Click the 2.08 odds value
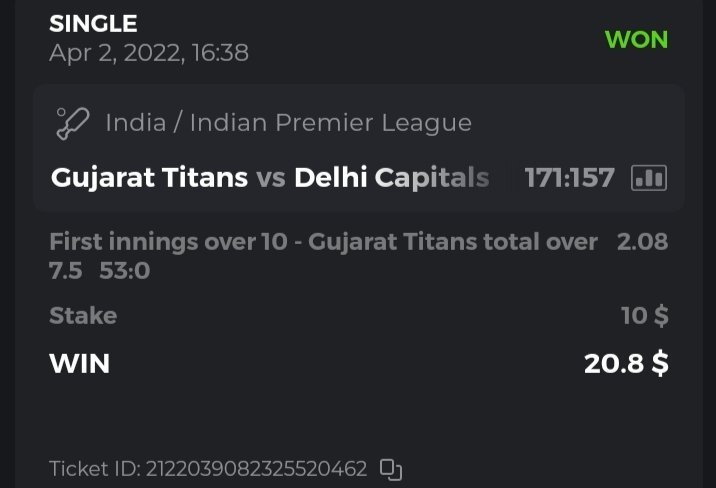Viewport: 716px width, 488px height. tap(642, 241)
